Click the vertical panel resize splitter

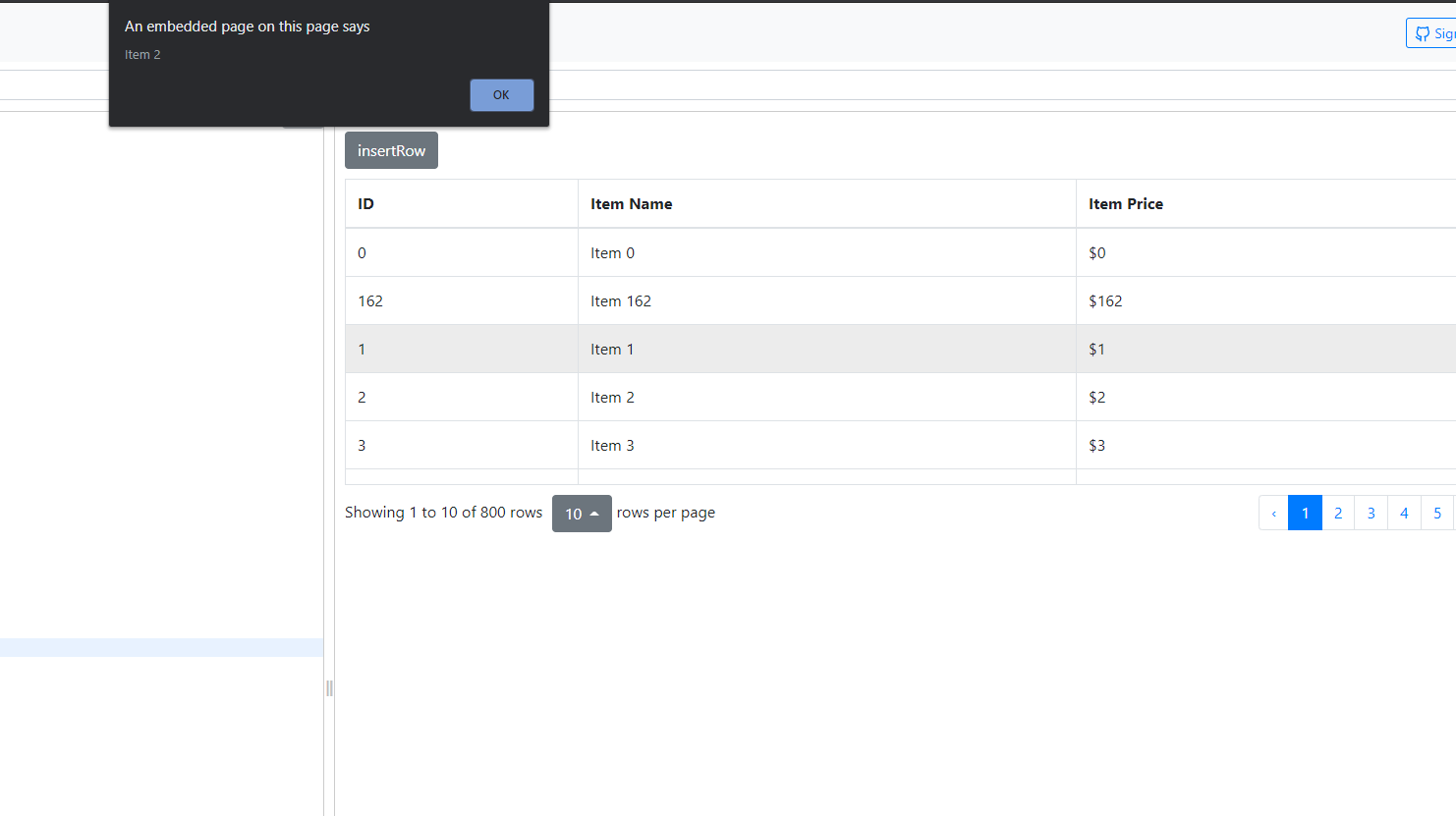pyautogui.click(x=329, y=688)
